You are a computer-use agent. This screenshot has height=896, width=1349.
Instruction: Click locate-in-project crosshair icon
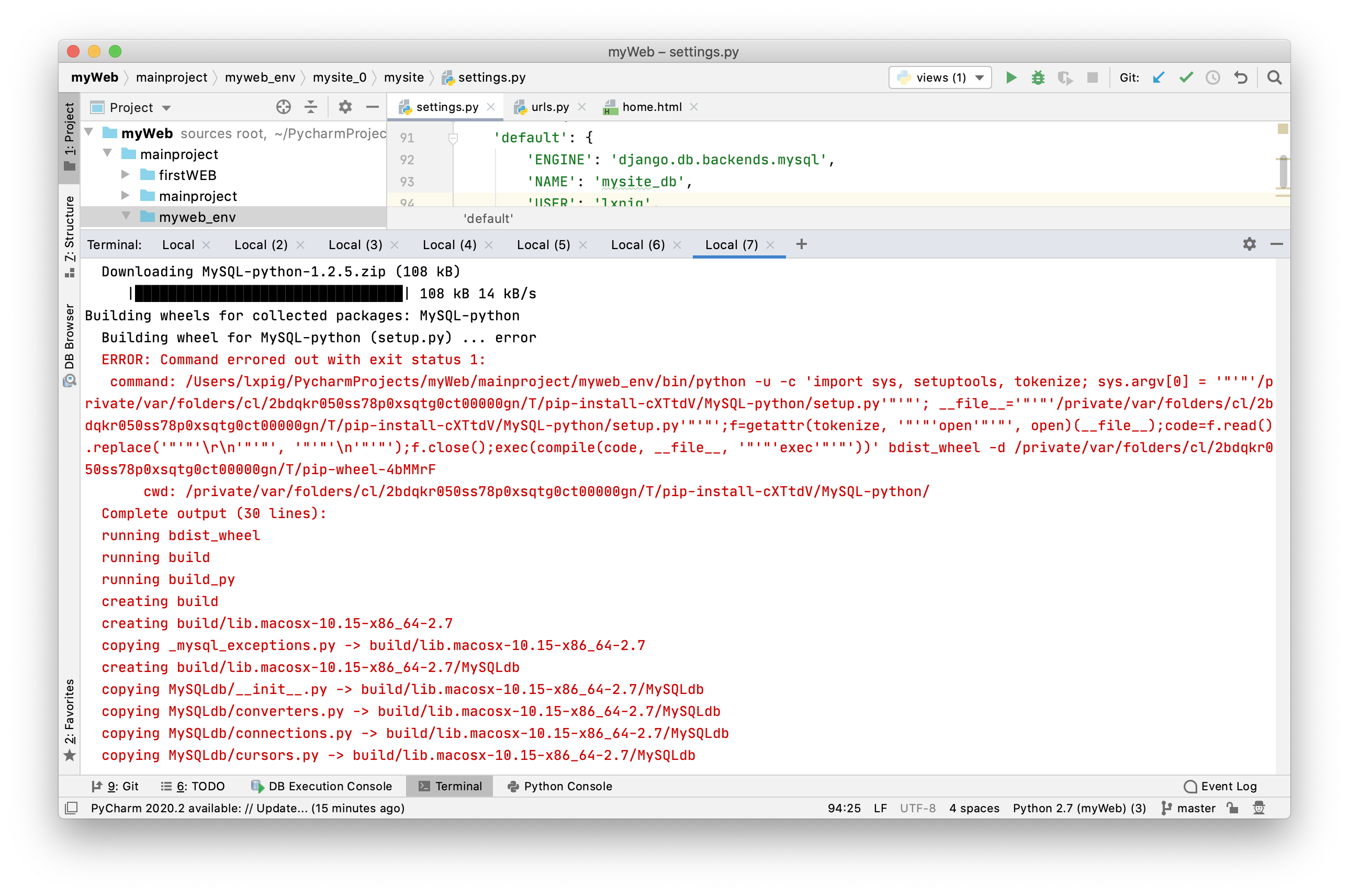284,107
